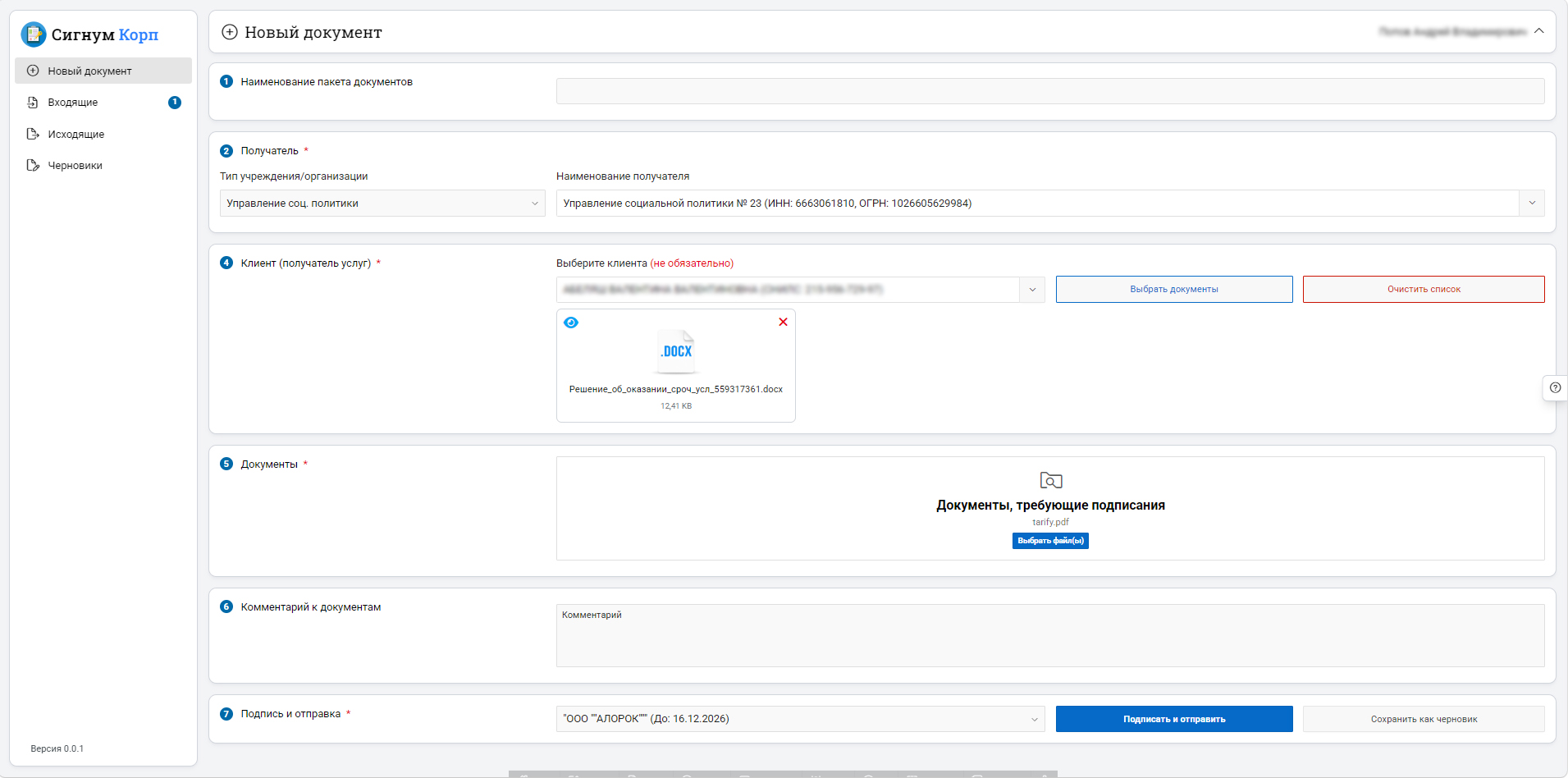The width and height of the screenshot is (1568, 778).
Task: Open the Исходящие folder
Action: click(x=103, y=134)
